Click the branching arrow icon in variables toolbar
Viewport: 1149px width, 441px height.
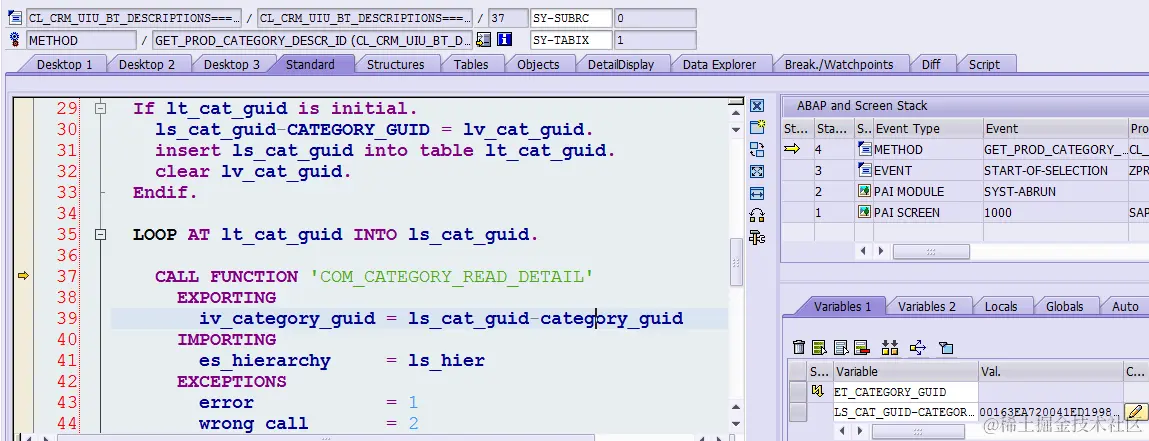point(917,347)
